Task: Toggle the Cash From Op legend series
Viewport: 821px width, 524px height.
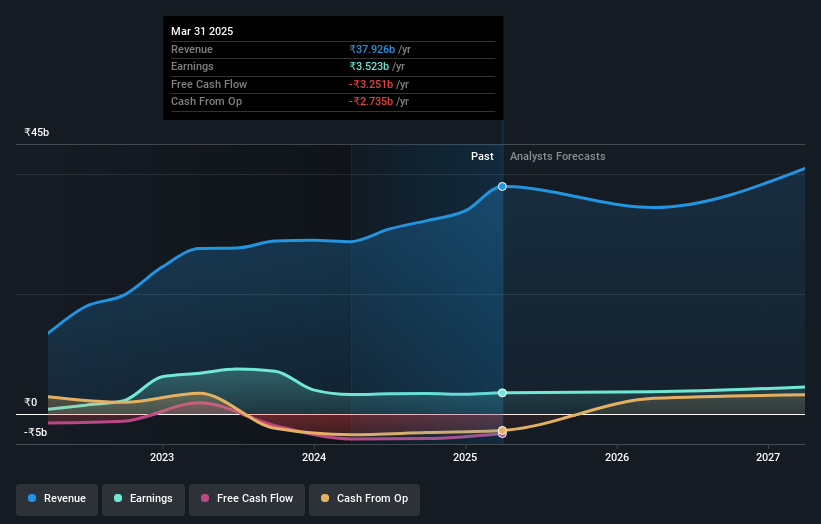Action: coord(364,499)
